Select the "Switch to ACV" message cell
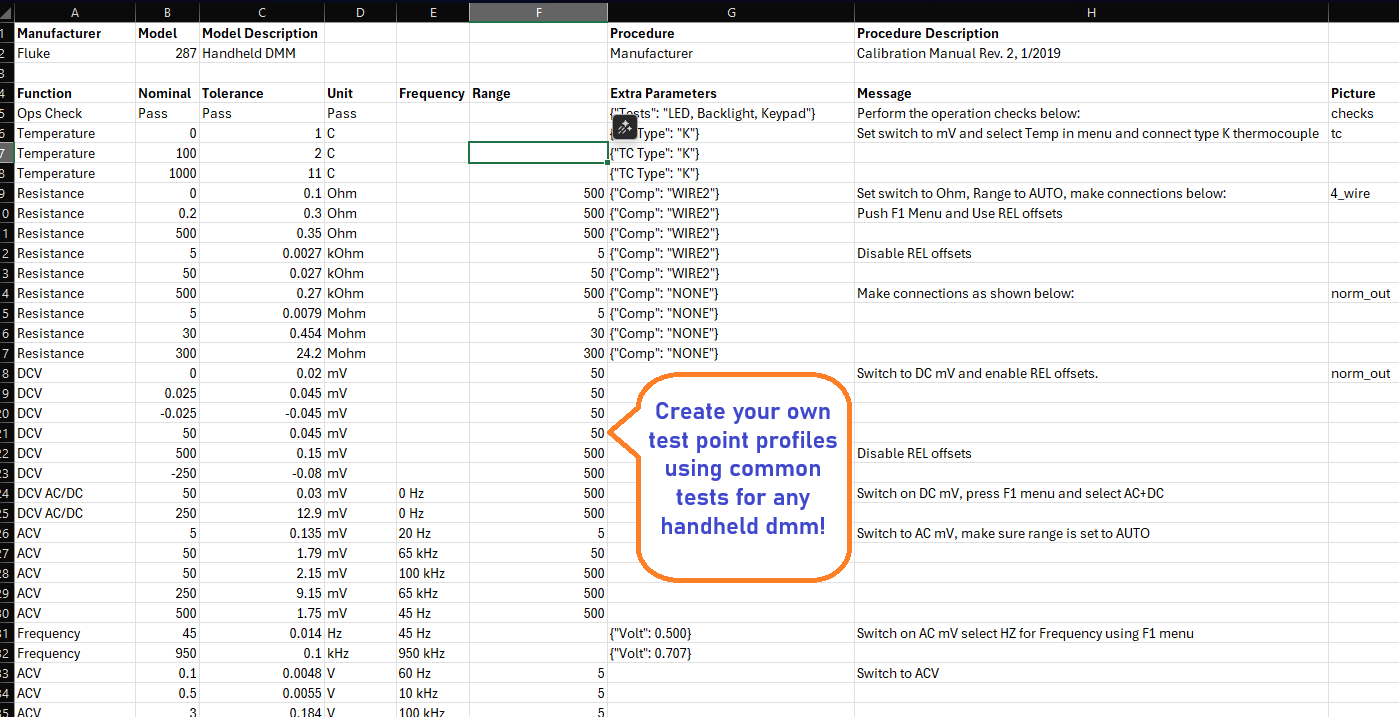 click(898, 673)
